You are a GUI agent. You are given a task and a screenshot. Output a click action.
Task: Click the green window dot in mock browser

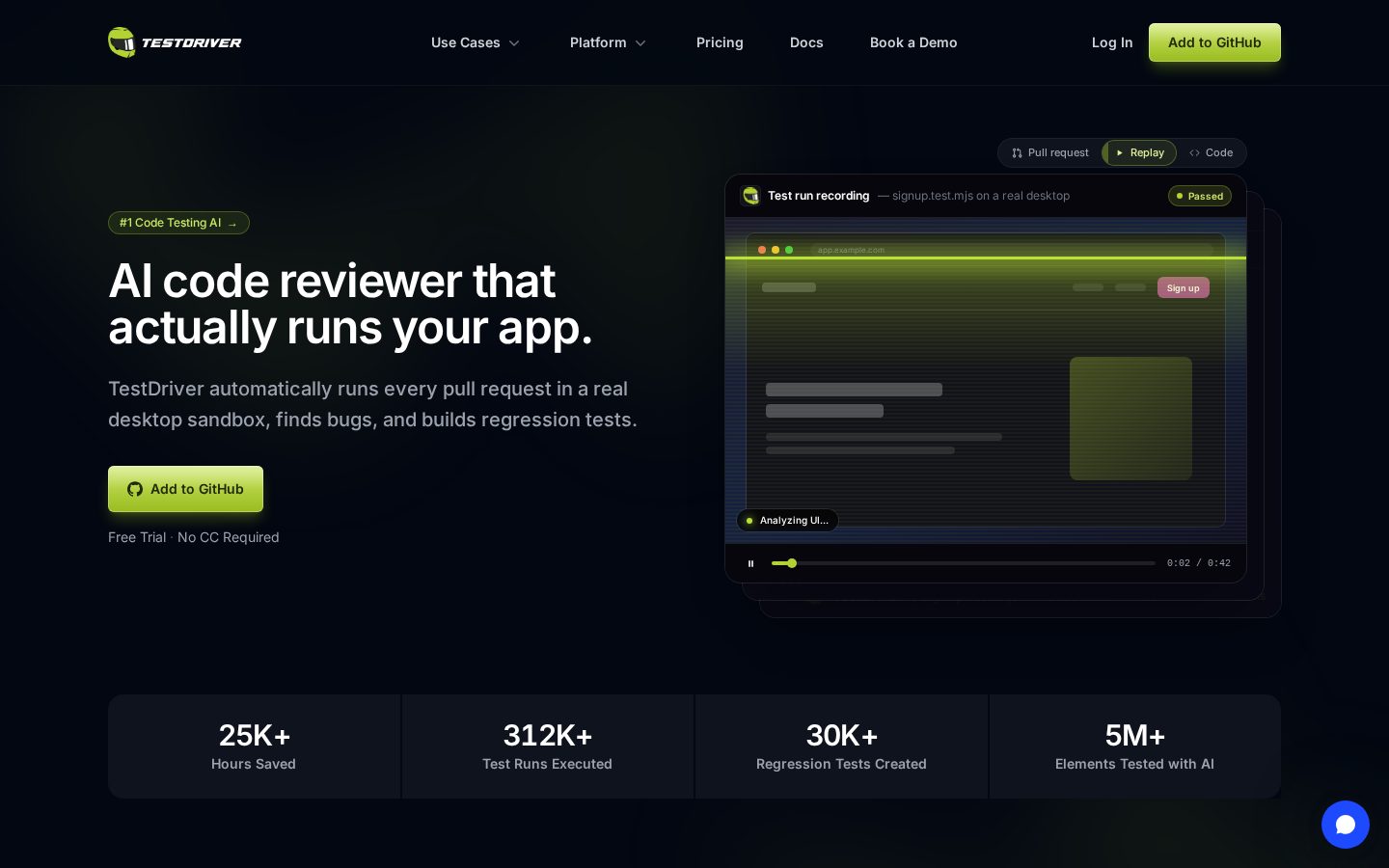coord(789,250)
